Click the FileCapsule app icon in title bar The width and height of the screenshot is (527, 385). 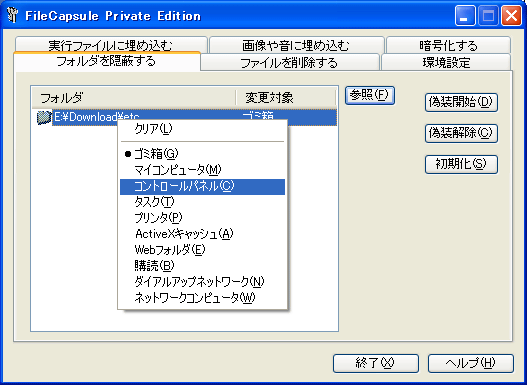[x=13, y=15]
